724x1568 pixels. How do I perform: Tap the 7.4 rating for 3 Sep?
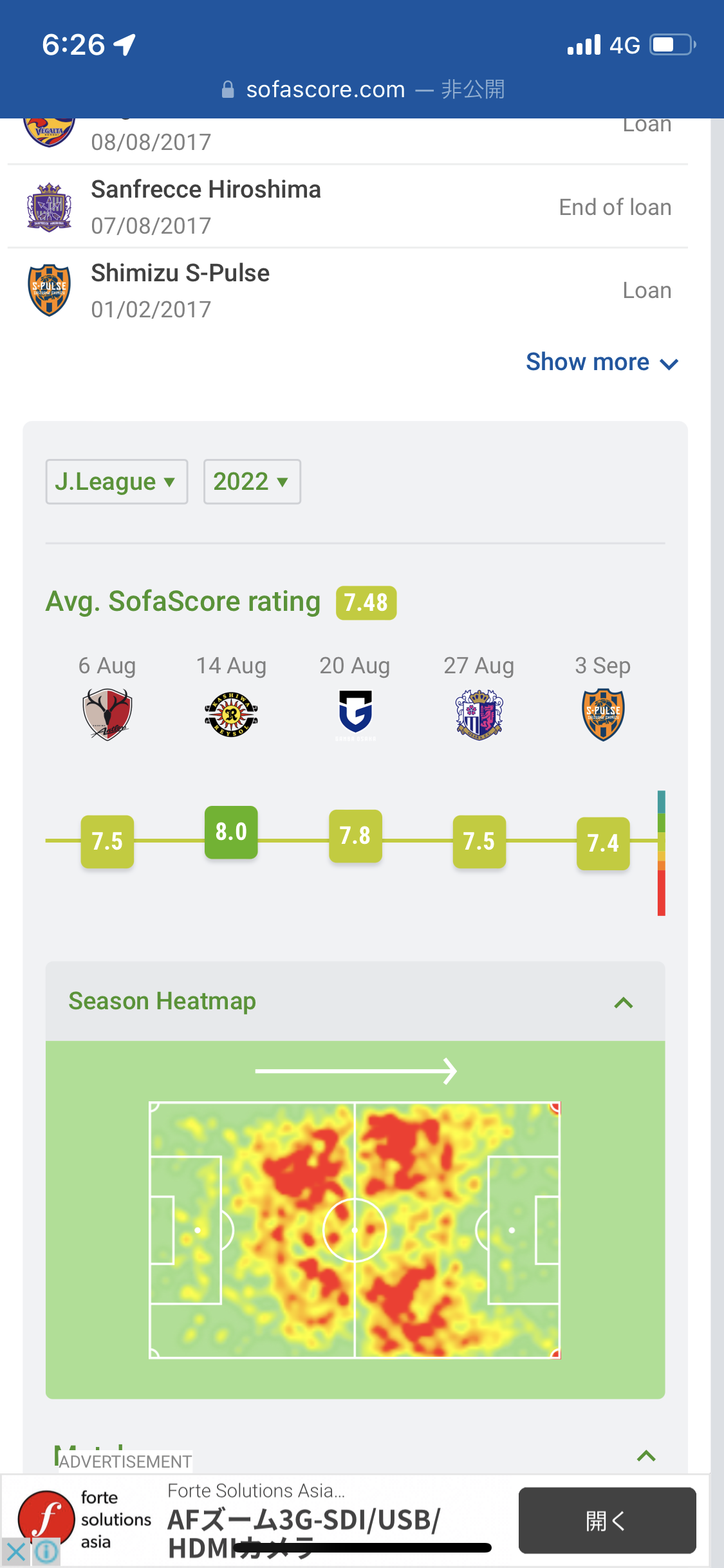603,843
